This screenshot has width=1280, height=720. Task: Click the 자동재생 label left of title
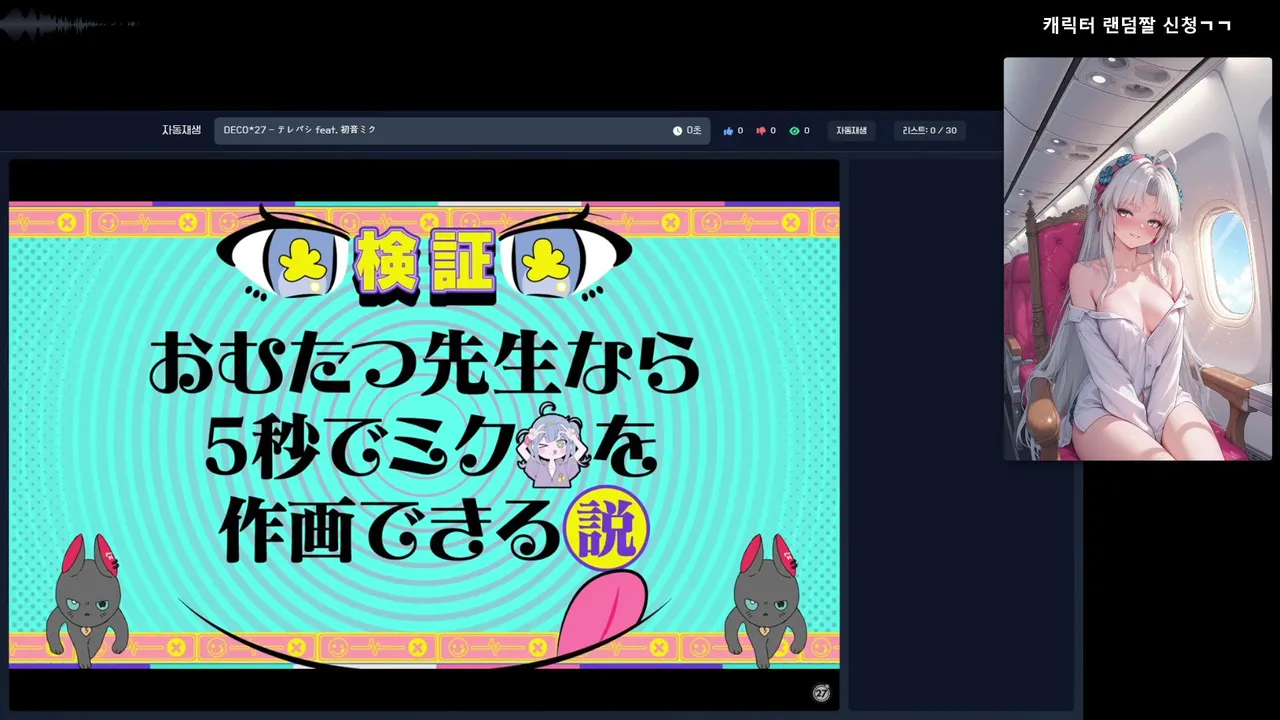[x=181, y=130]
